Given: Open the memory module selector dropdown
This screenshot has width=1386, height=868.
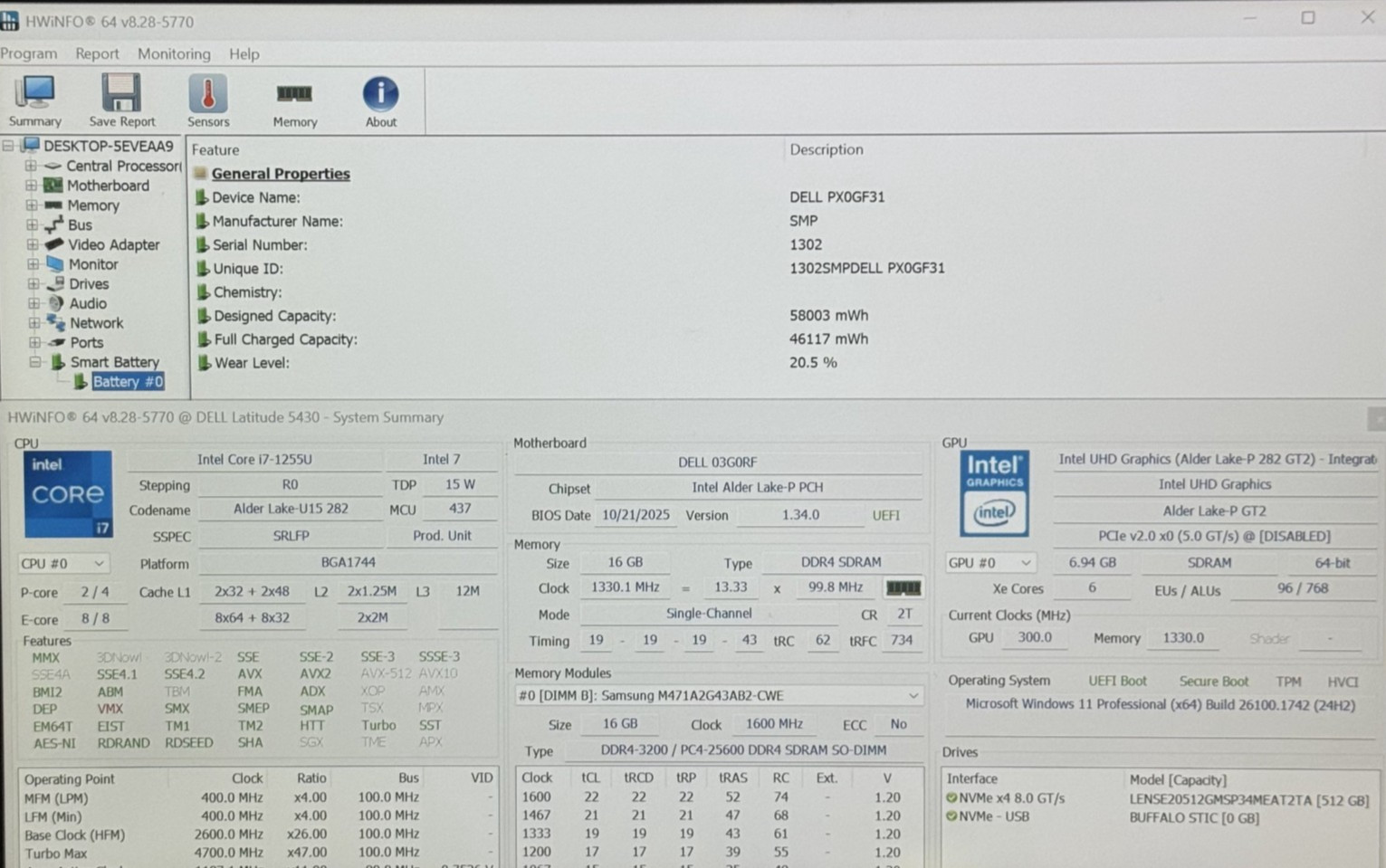Looking at the screenshot, I should click(719, 695).
